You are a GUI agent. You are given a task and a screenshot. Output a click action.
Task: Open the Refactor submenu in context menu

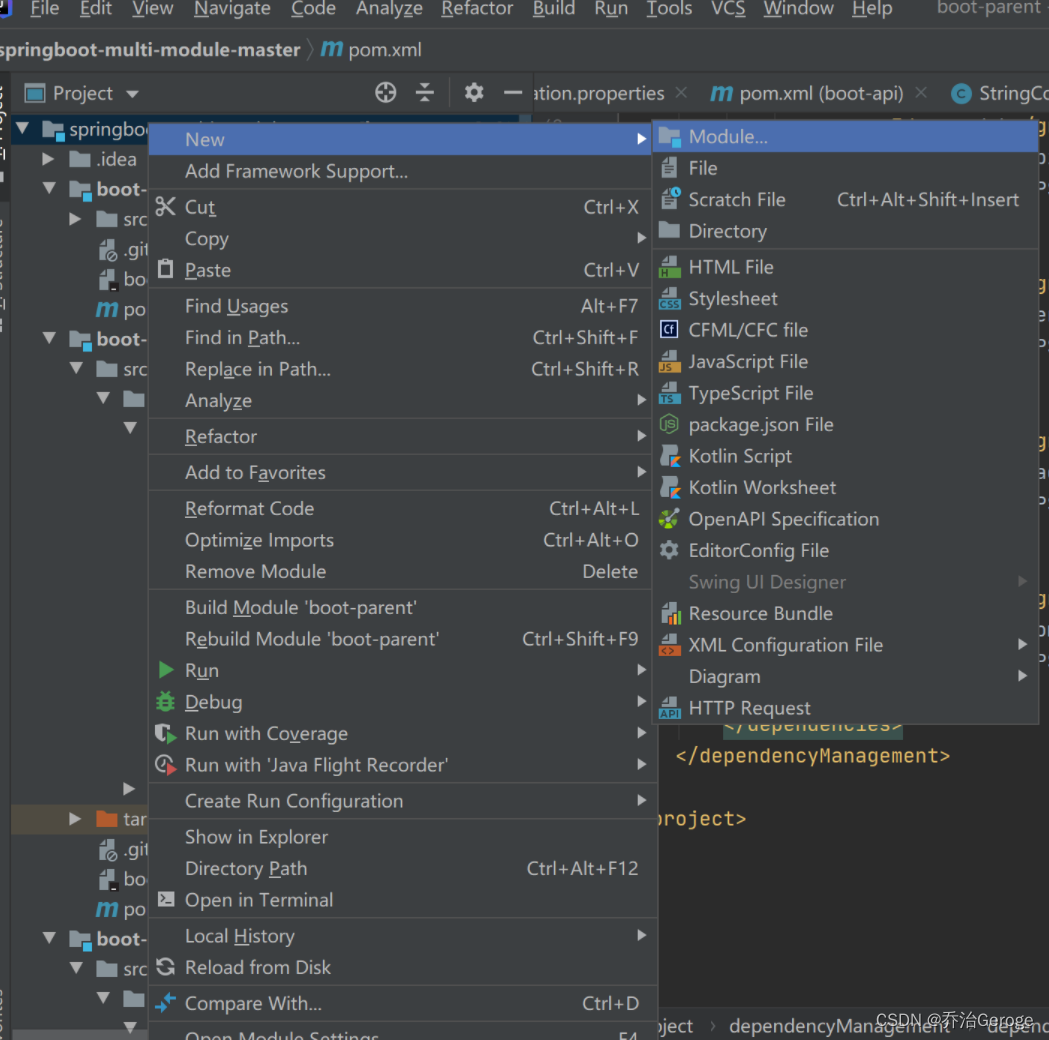tap(399, 437)
